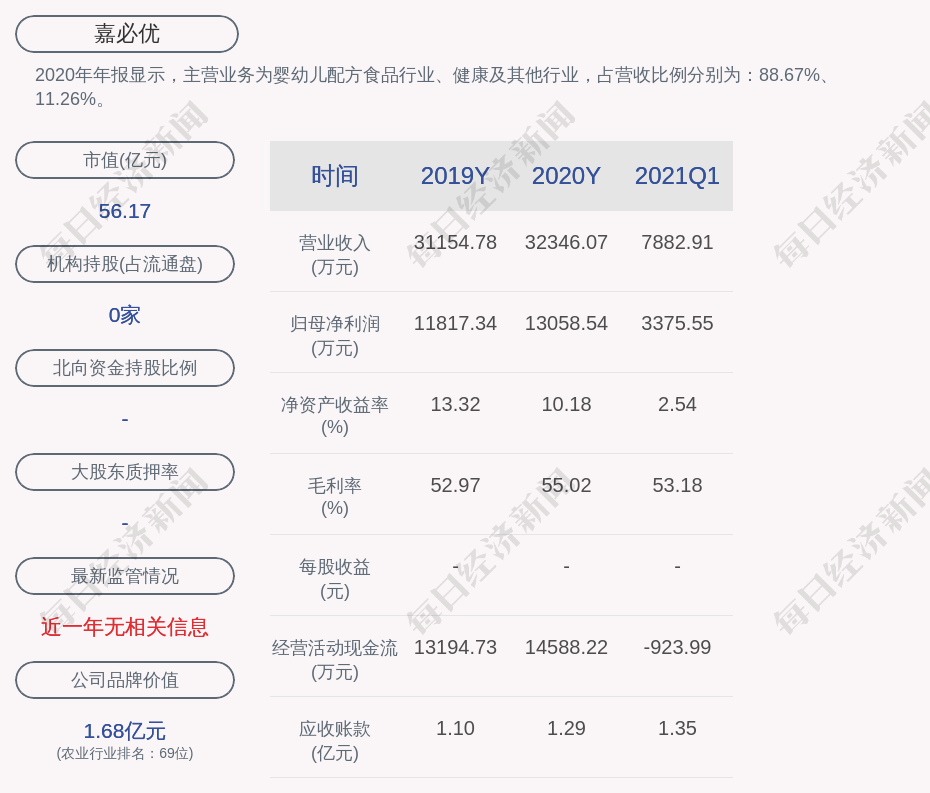The image size is (930, 793).
Task: Click net profit value 13058.54
Action: coord(566,323)
